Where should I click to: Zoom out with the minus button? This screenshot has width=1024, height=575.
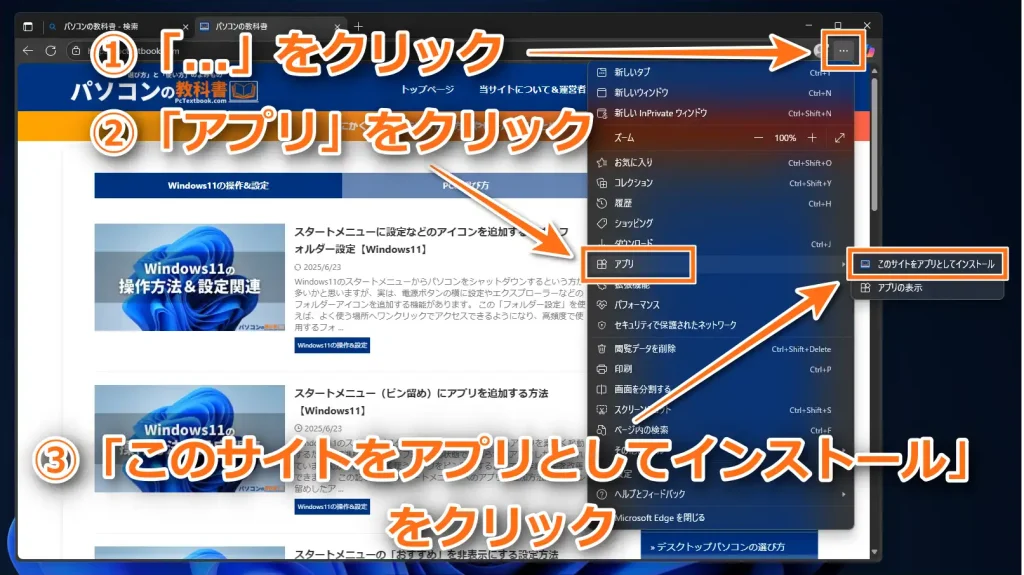[x=758, y=137]
